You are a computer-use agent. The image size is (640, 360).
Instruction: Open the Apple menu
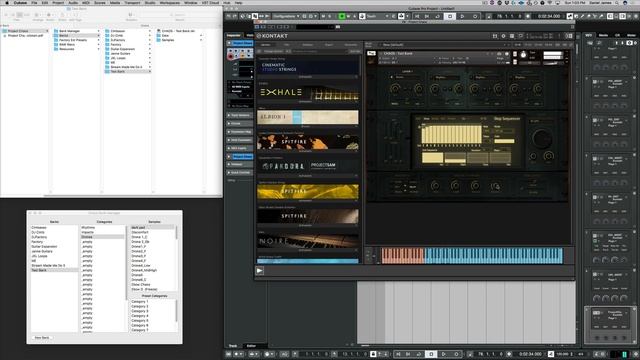pos(7,2)
